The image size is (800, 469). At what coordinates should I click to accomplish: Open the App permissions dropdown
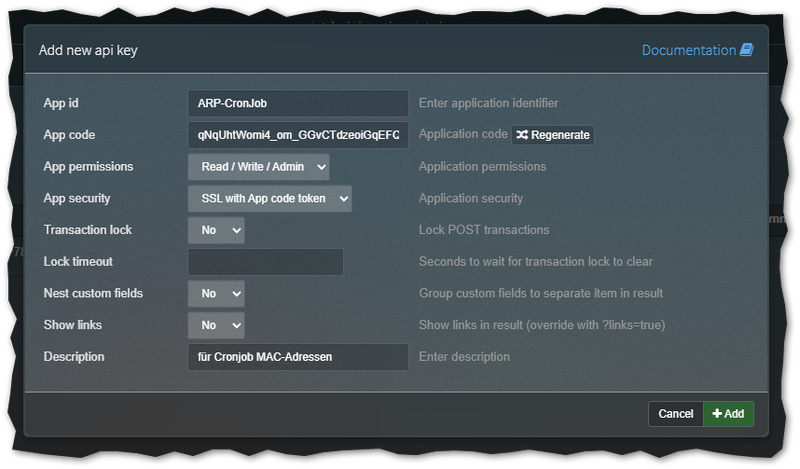click(x=258, y=167)
